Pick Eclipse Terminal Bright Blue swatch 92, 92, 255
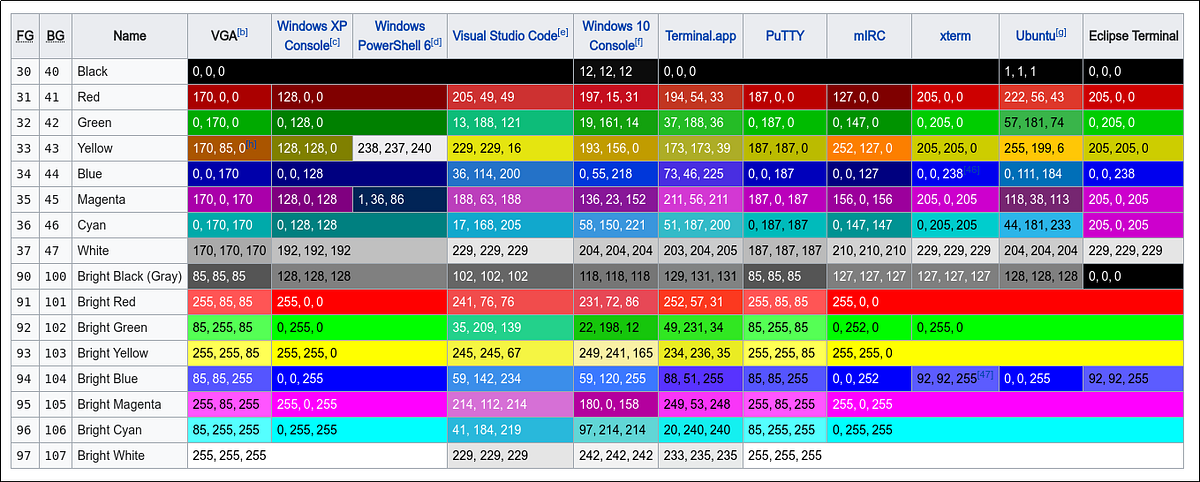The image size is (1200, 482). click(1135, 379)
